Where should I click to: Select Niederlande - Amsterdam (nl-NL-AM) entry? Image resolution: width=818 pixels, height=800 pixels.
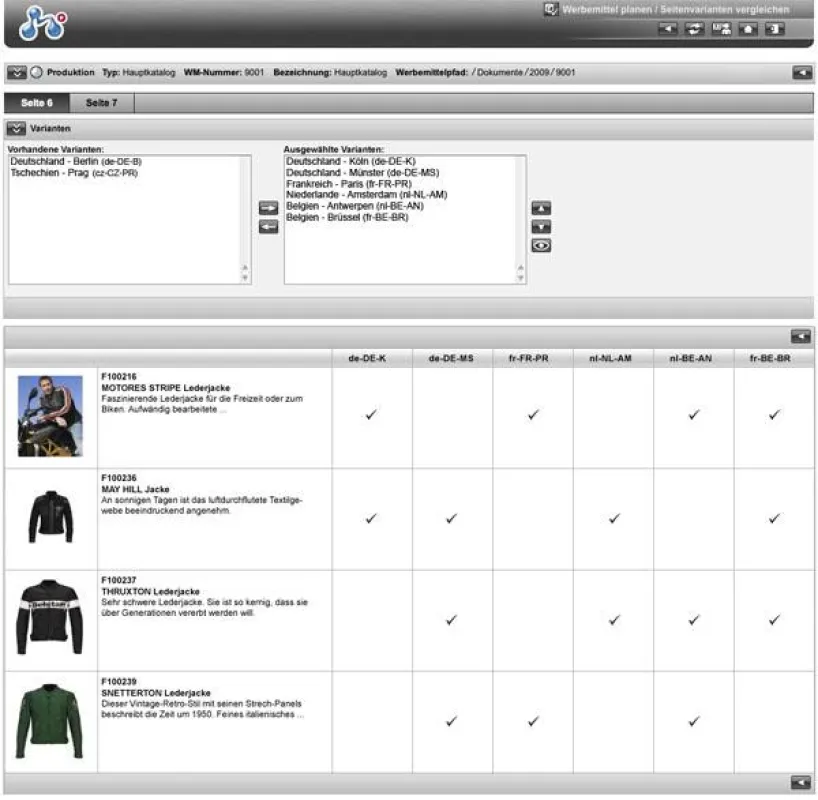click(367, 195)
